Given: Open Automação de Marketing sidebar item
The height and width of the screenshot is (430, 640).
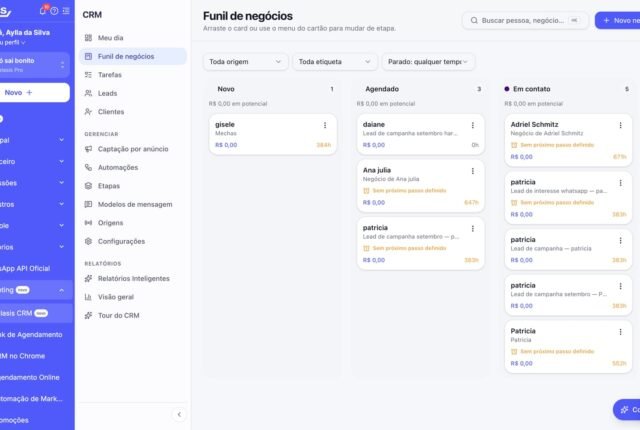Looking at the screenshot, I should point(36,399).
